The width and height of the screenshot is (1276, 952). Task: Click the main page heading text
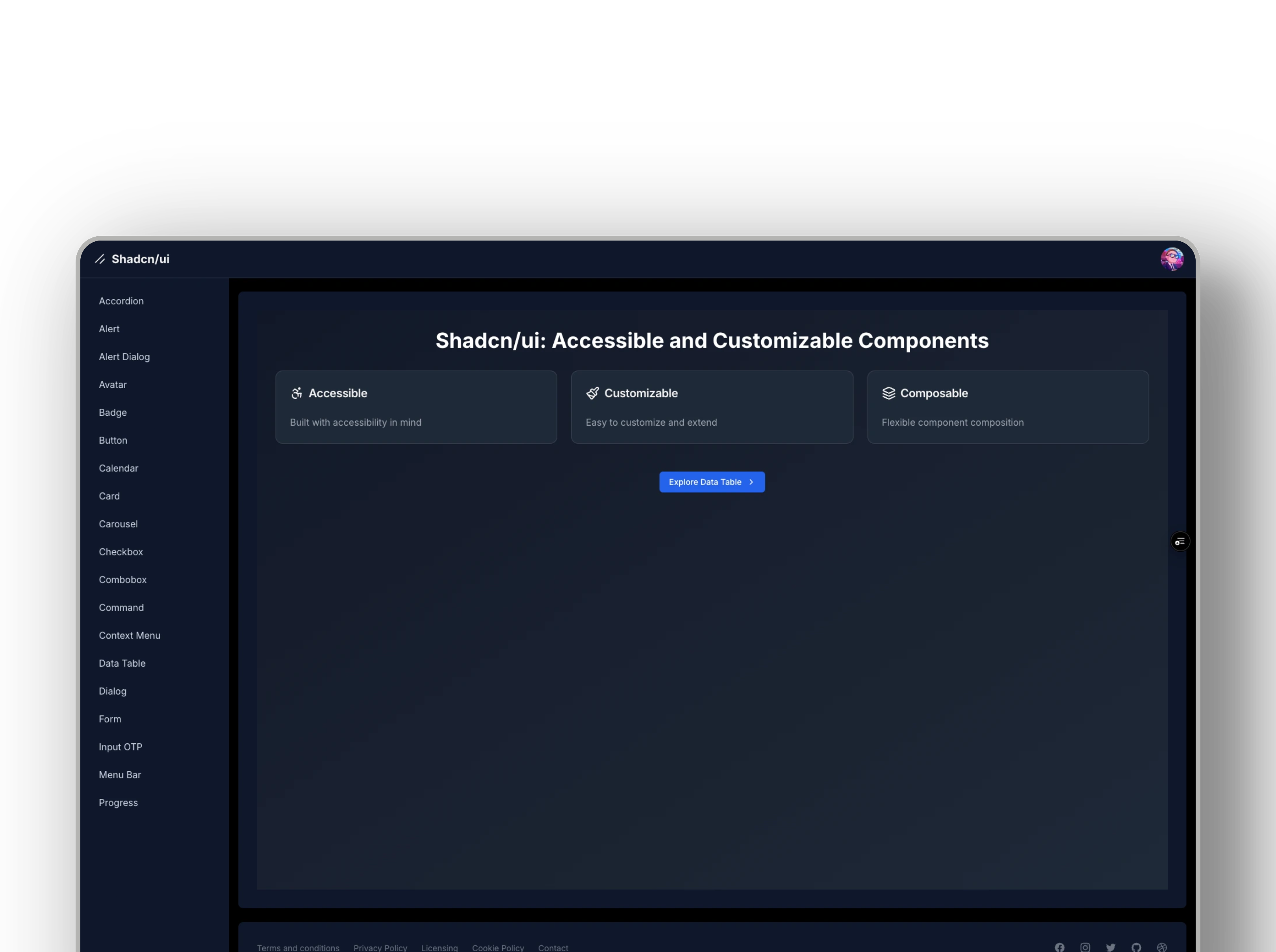click(712, 341)
